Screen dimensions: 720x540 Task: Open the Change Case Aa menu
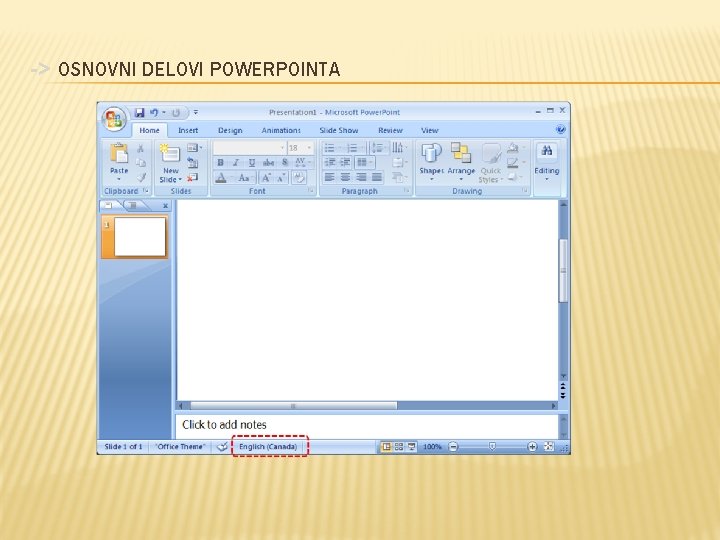coord(245,178)
